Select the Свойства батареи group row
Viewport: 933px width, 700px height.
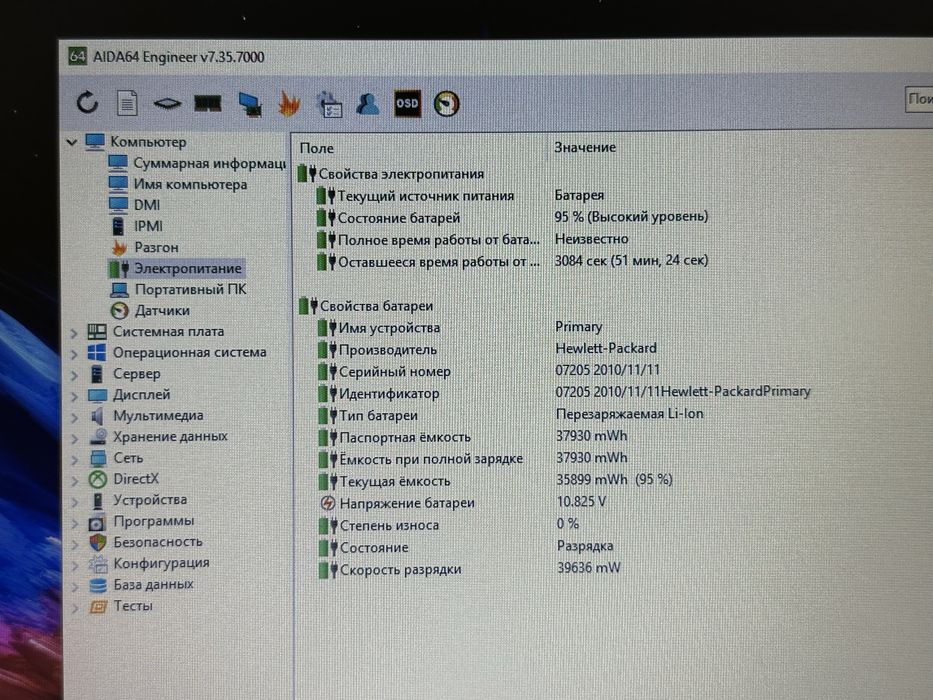pos(367,306)
